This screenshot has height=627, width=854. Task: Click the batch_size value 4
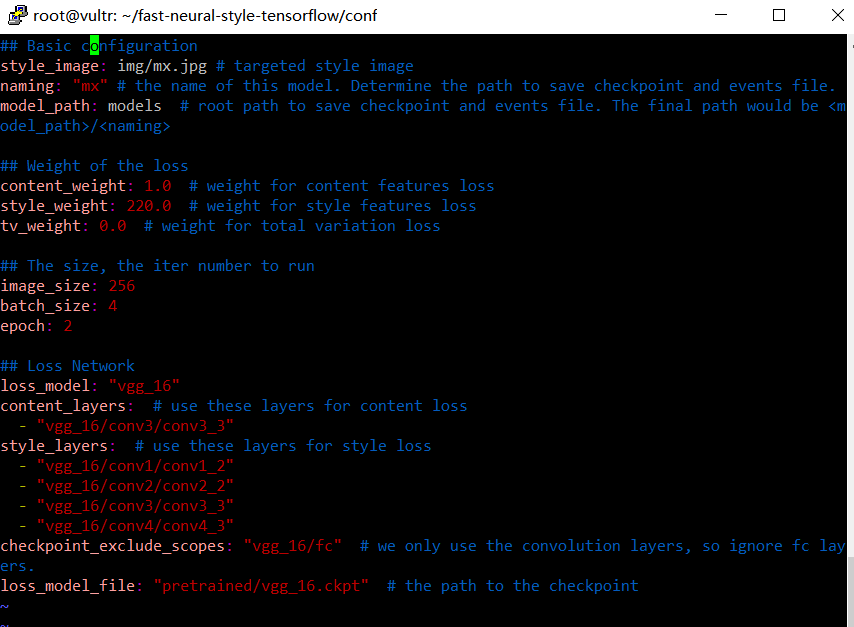(x=113, y=306)
